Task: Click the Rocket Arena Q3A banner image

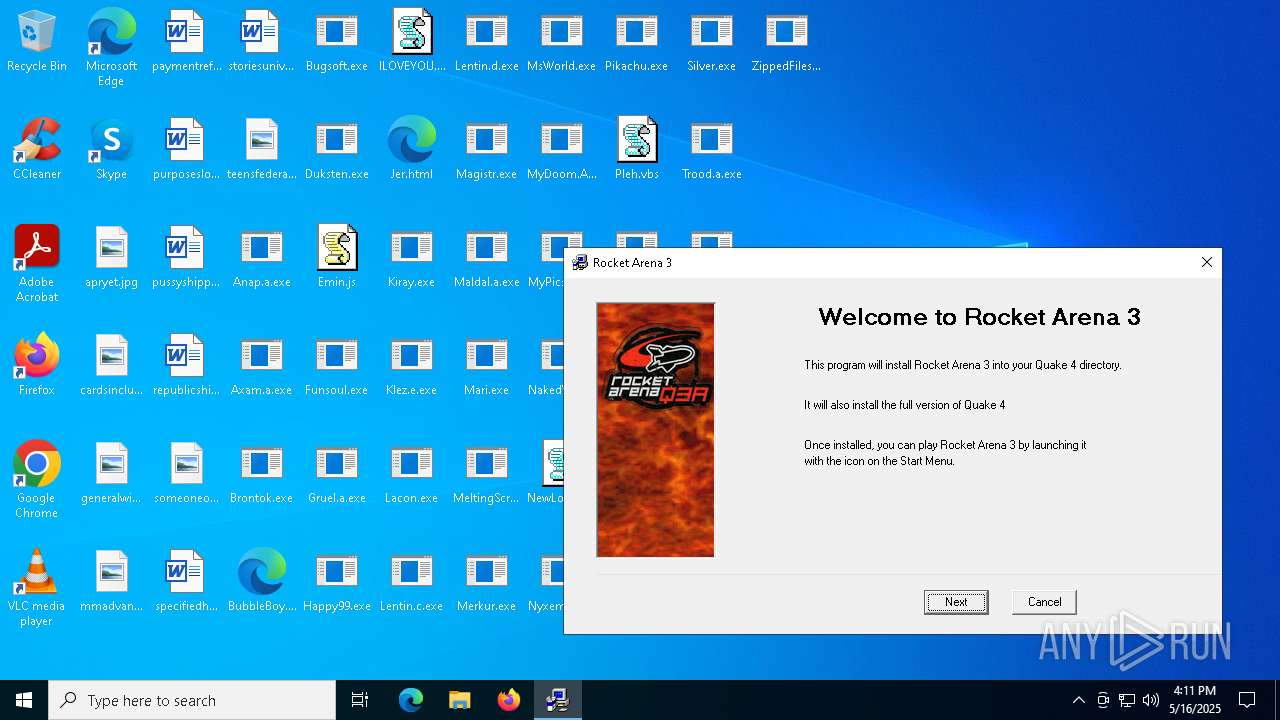Action: tap(655, 430)
